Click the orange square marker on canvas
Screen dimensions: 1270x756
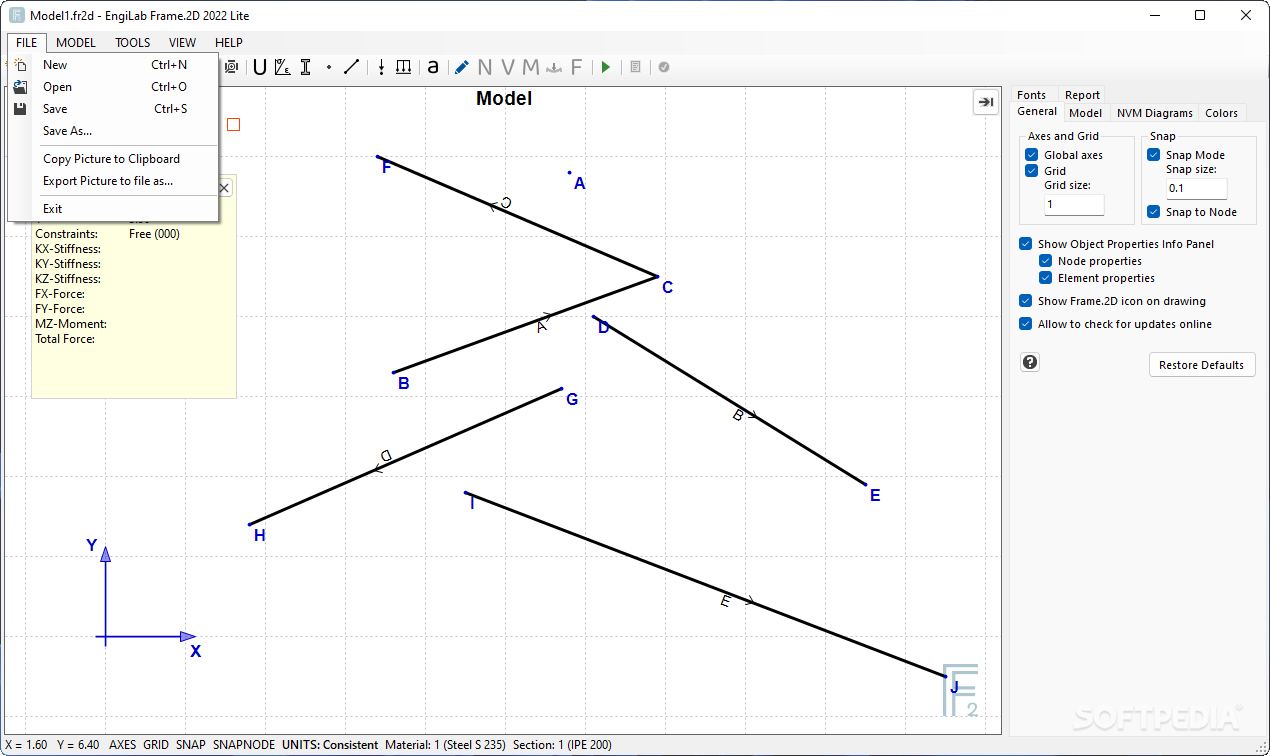[233, 125]
